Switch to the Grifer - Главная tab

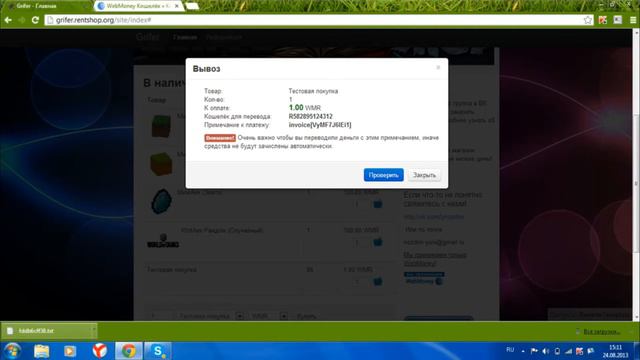pos(46,6)
